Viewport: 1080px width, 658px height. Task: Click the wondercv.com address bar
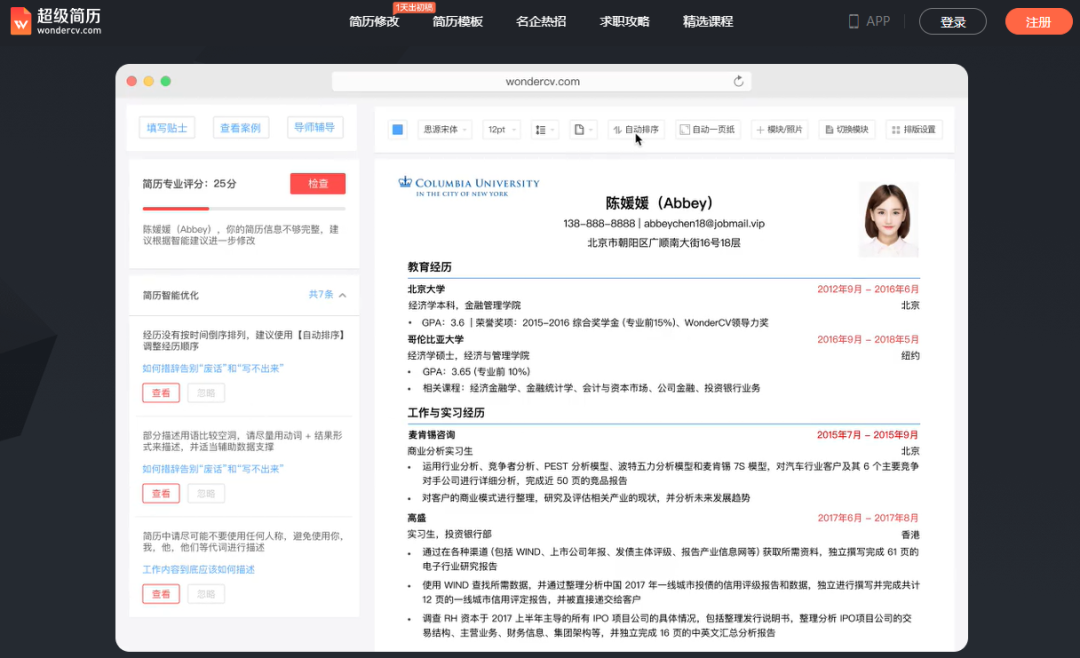point(541,81)
